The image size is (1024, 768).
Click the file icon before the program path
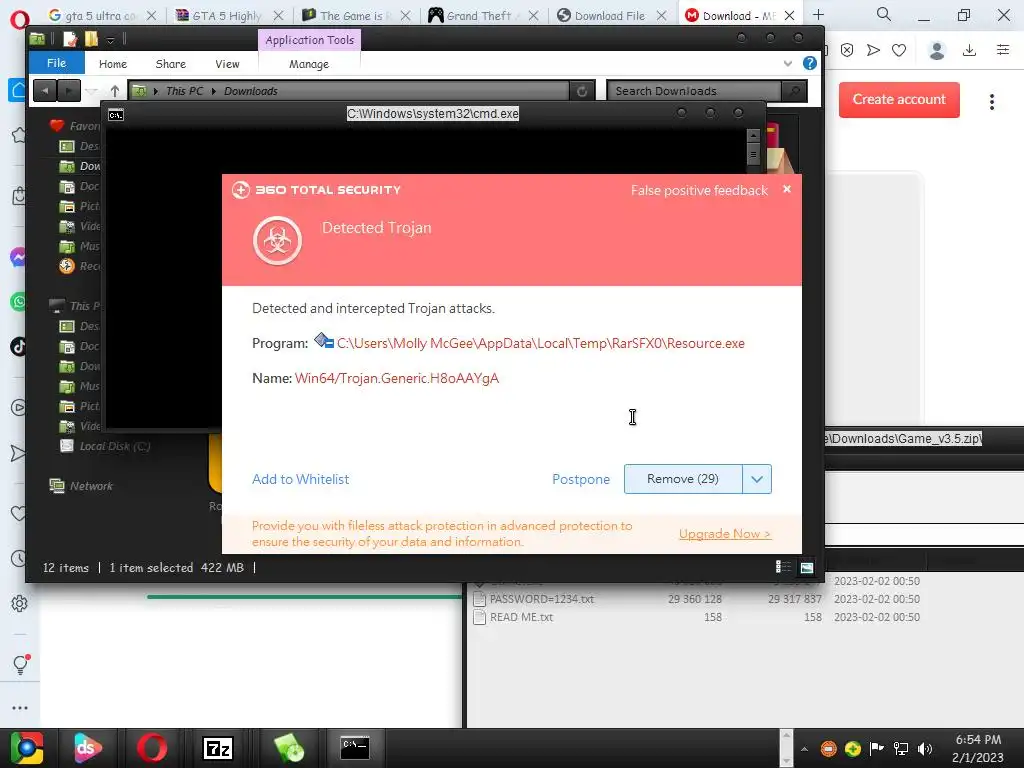323,340
